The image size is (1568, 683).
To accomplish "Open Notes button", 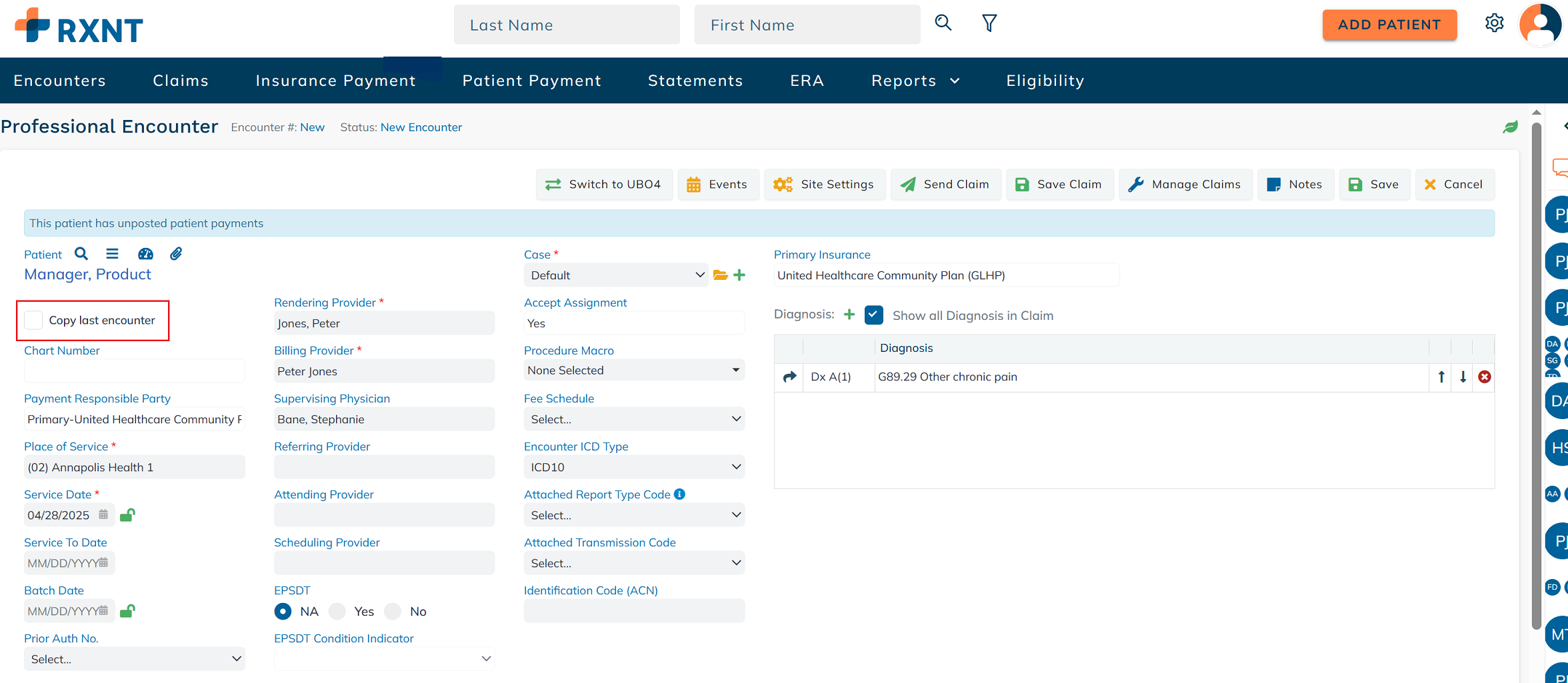I will pos(1295,185).
